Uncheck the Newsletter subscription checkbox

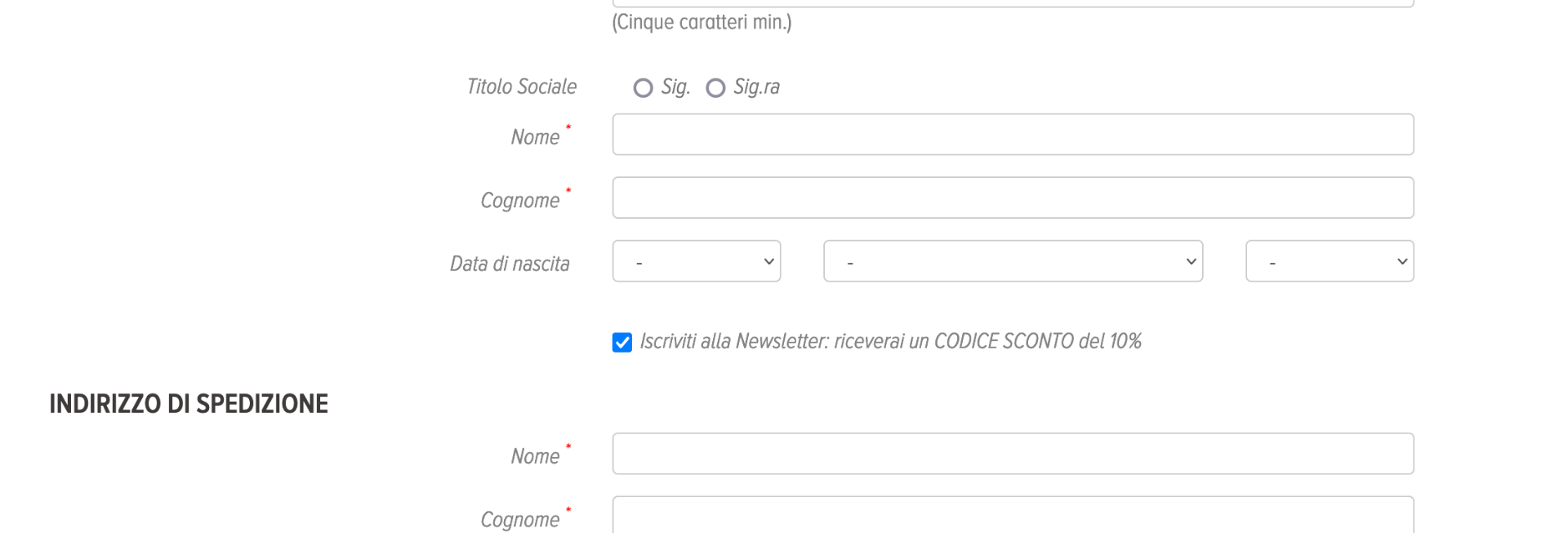click(622, 343)
